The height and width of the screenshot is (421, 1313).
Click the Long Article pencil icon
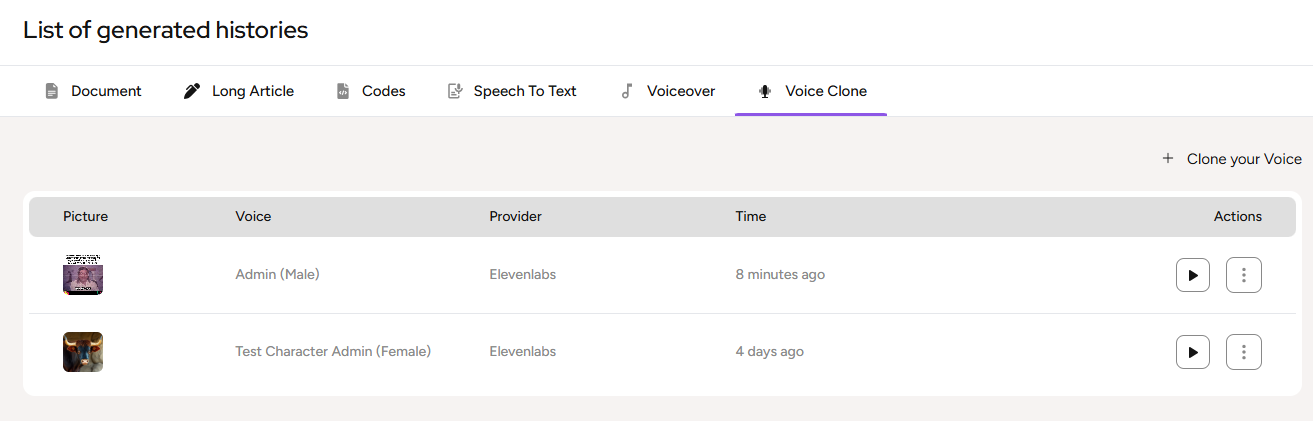[x=192, y=91]
